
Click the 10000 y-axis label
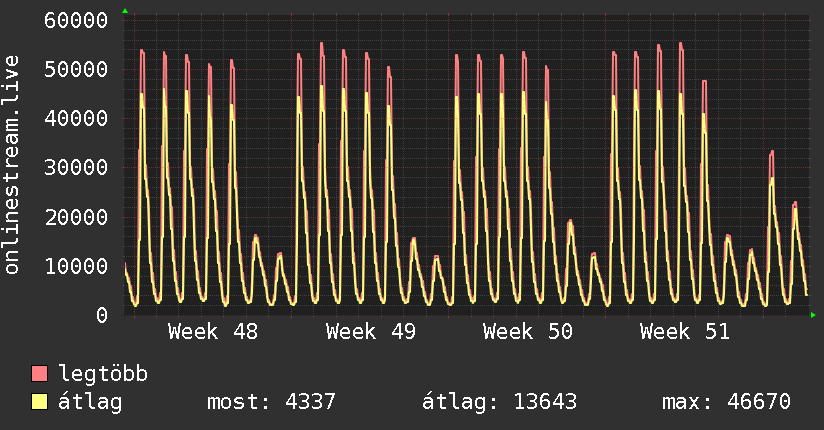[x=76, y=266]
